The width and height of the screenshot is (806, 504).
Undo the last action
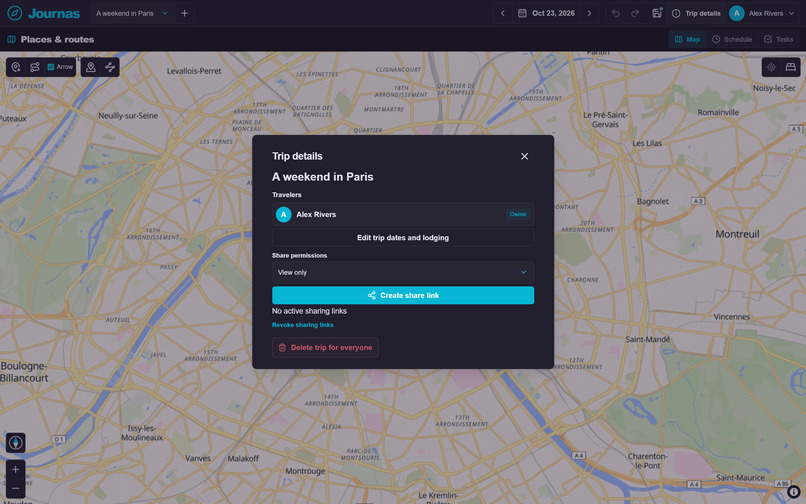point(616,13)
